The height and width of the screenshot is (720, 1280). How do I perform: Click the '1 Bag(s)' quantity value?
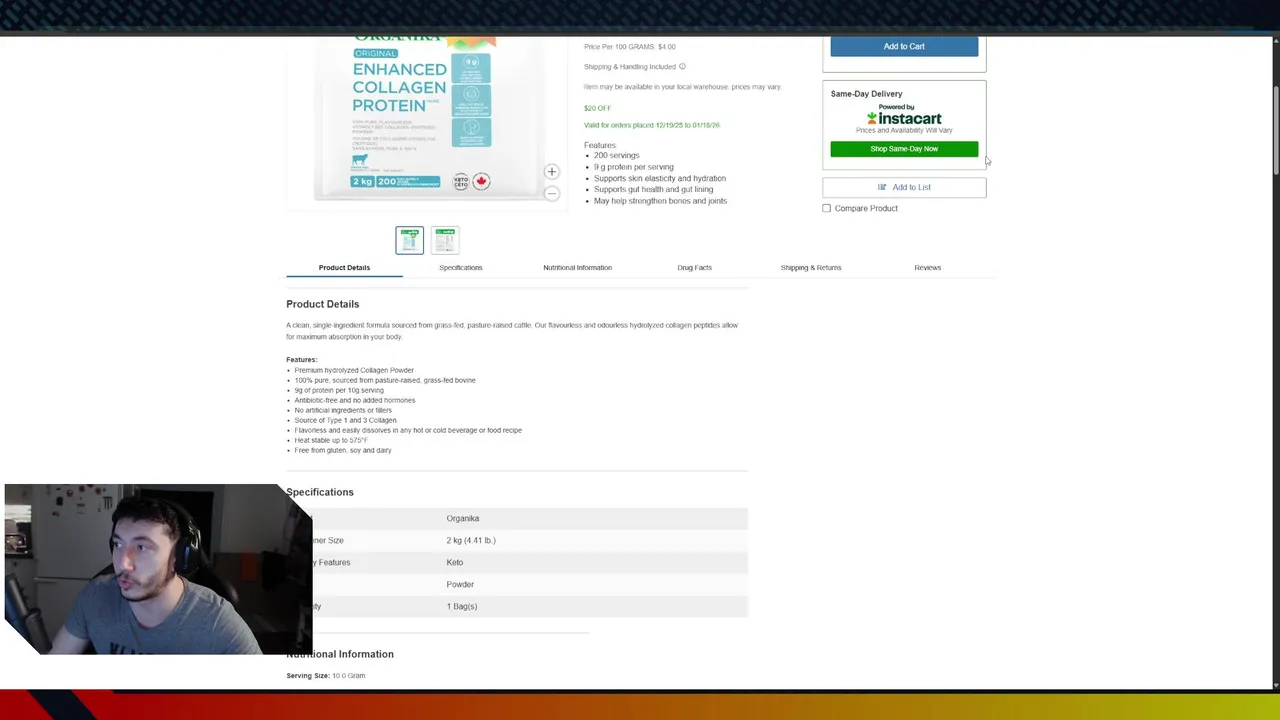click(x=462, y=606)
